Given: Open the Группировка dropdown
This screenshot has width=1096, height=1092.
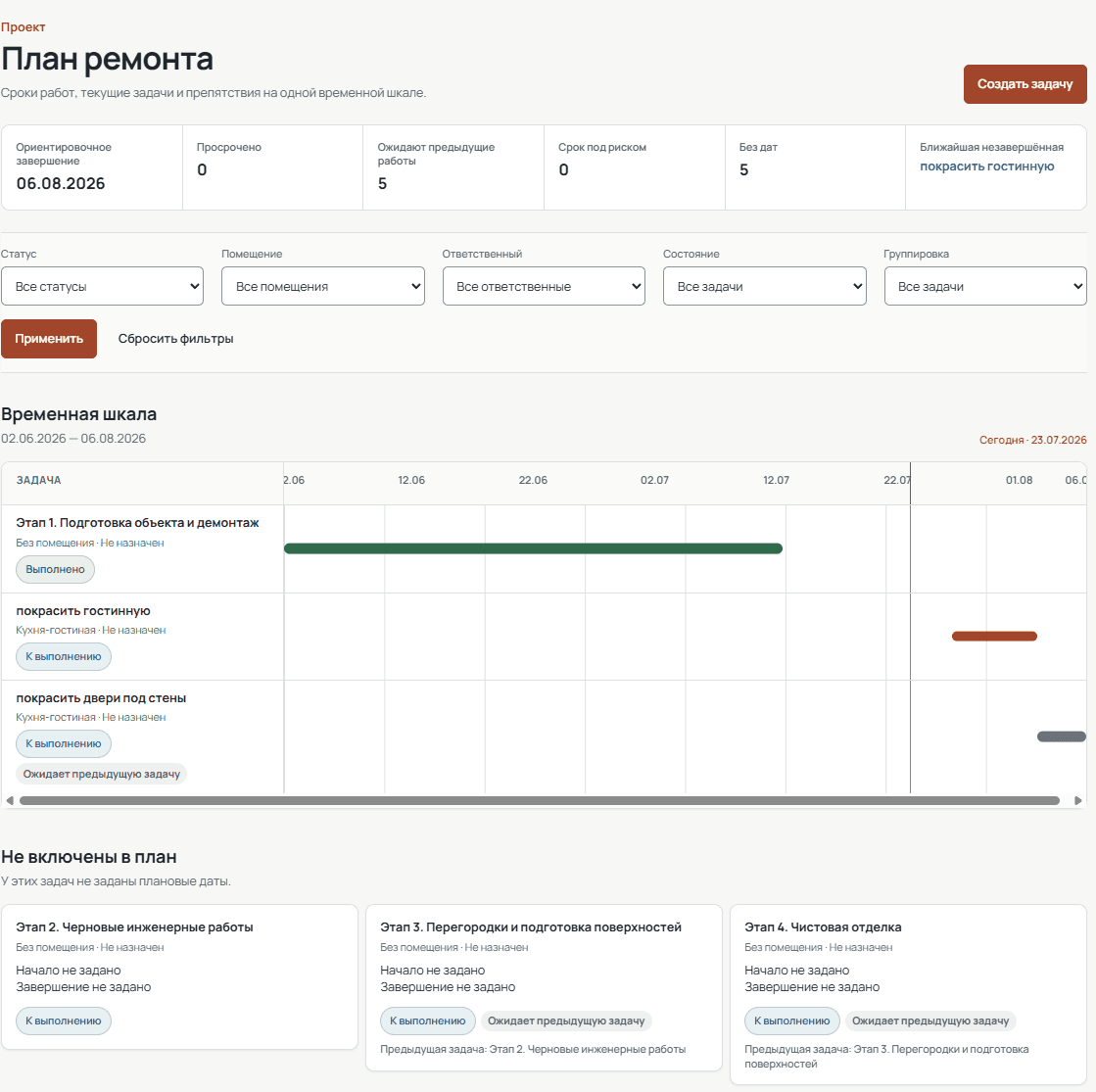Looking at the screenshot, I should pos(985,286).
